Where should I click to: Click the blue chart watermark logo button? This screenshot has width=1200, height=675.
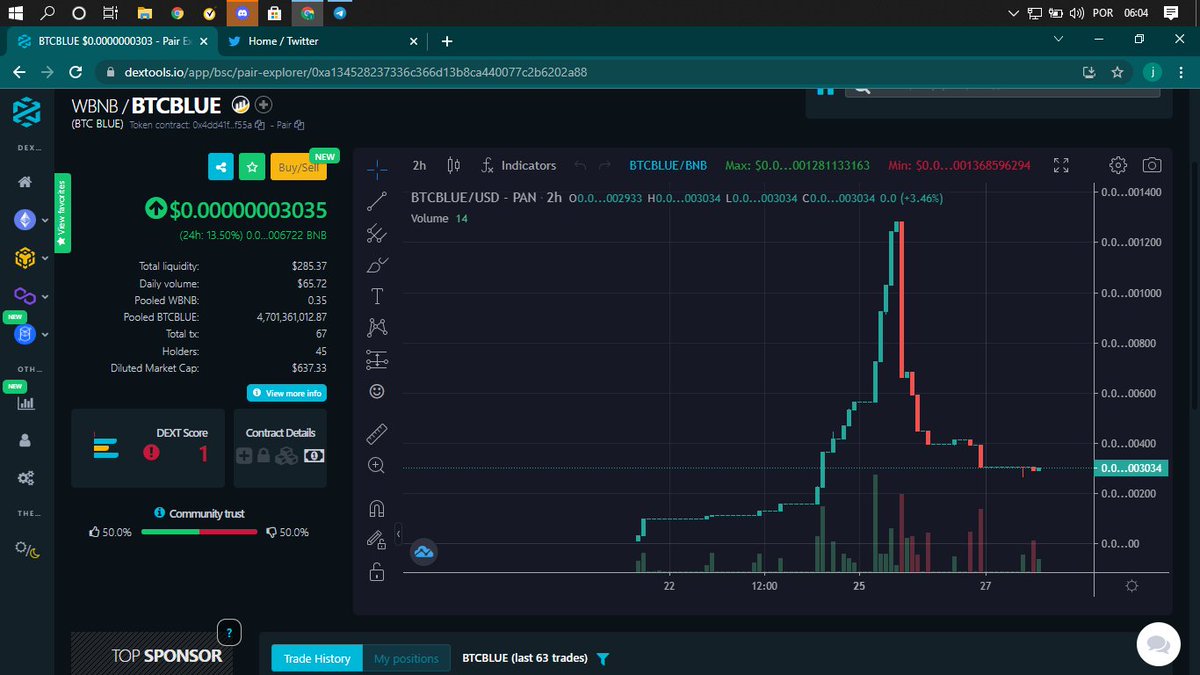(423, 551)
